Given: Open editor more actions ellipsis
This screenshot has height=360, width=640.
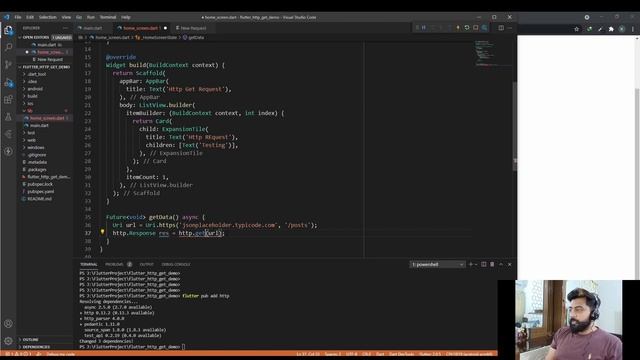Looking at the screenshot, I should (x=510, y=28).
